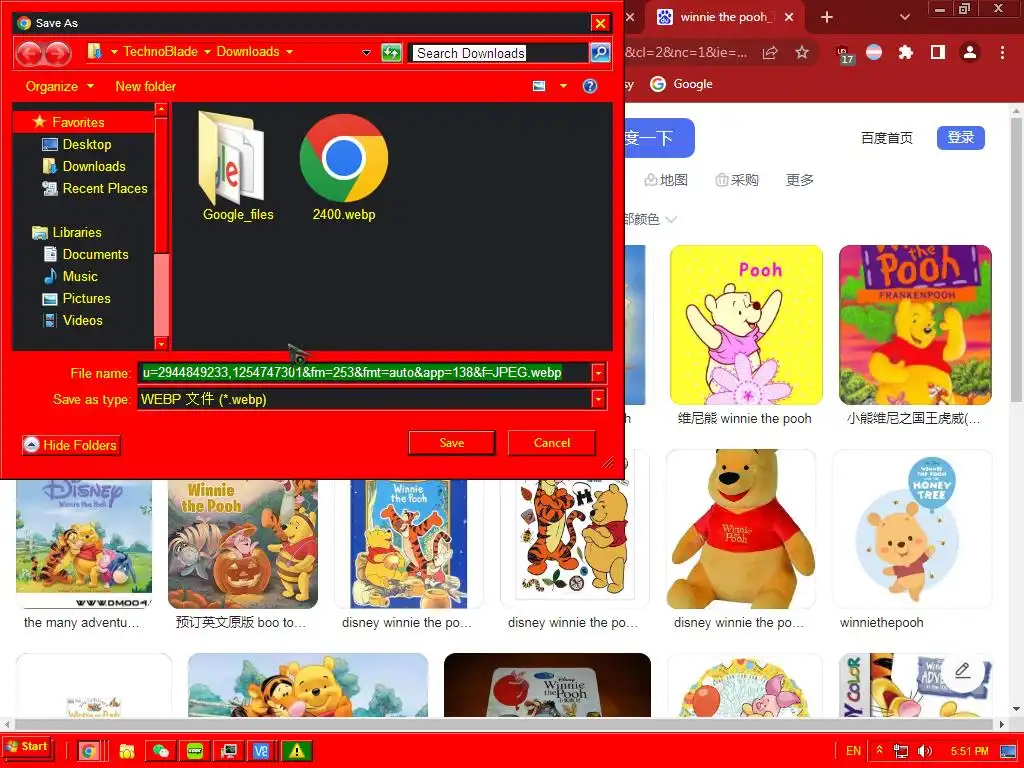Expand the TechnoBlade breadcrumb arrow
1024x768 pixels.
[x=207, y=52]
